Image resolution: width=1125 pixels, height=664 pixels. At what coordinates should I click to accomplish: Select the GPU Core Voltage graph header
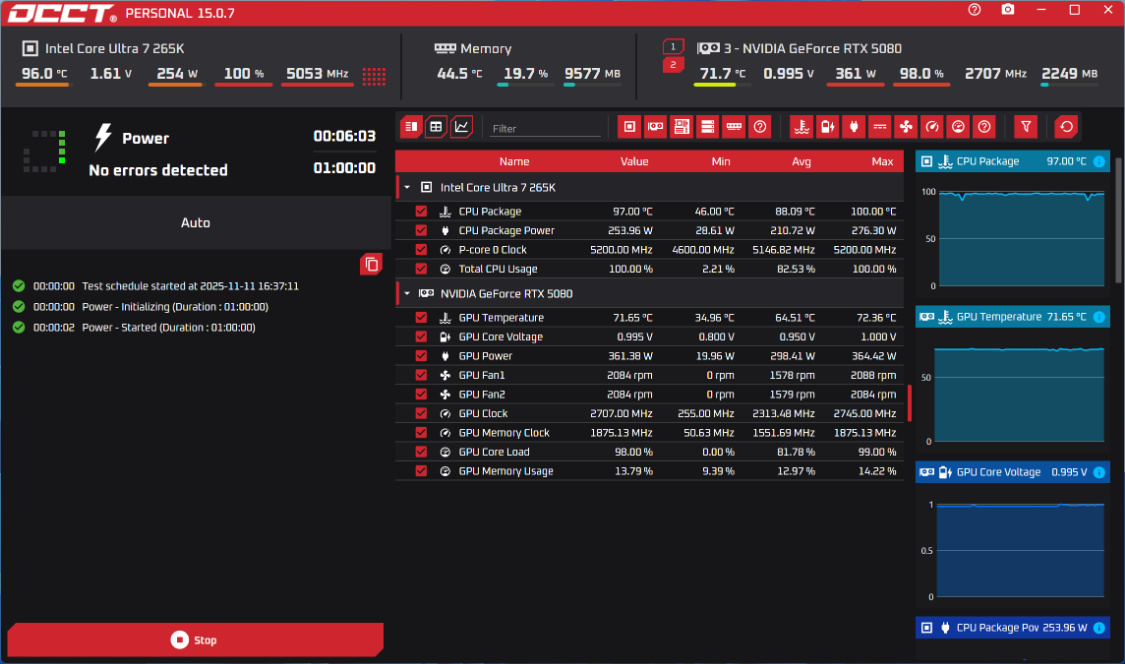pyautogui.click(x=1012, y=472)
